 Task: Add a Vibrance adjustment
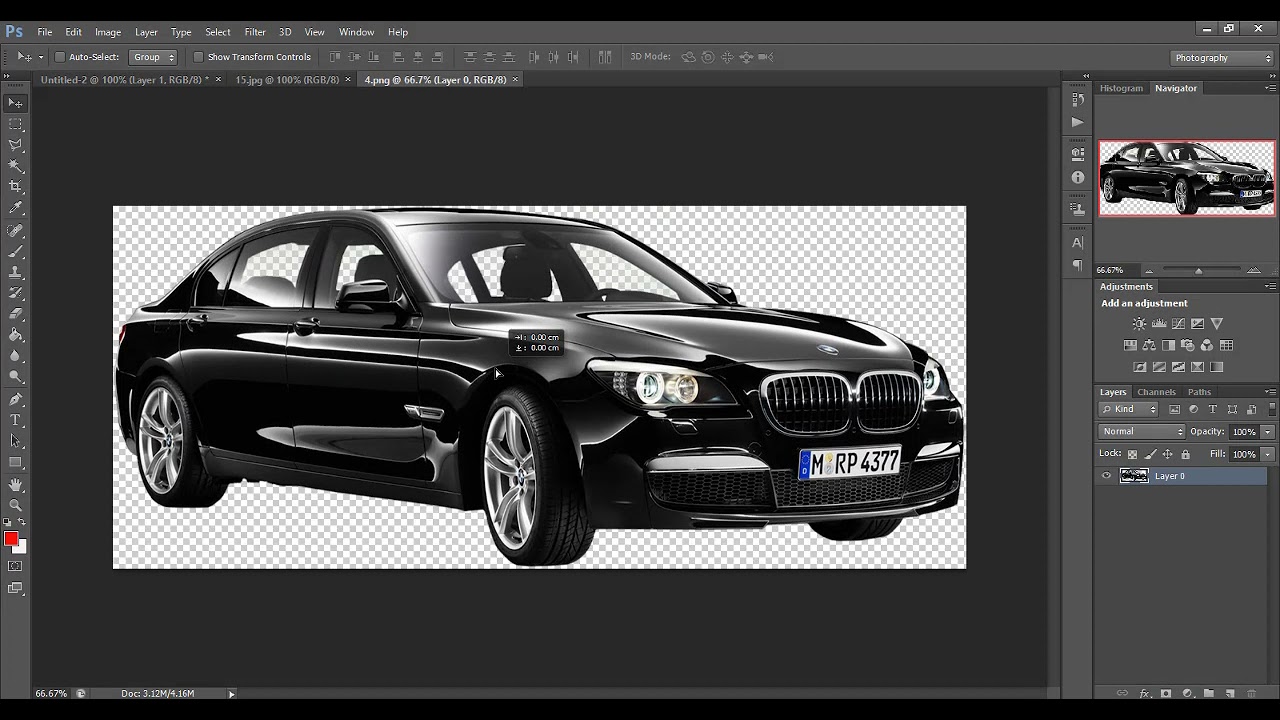(x=1217, y=324)
